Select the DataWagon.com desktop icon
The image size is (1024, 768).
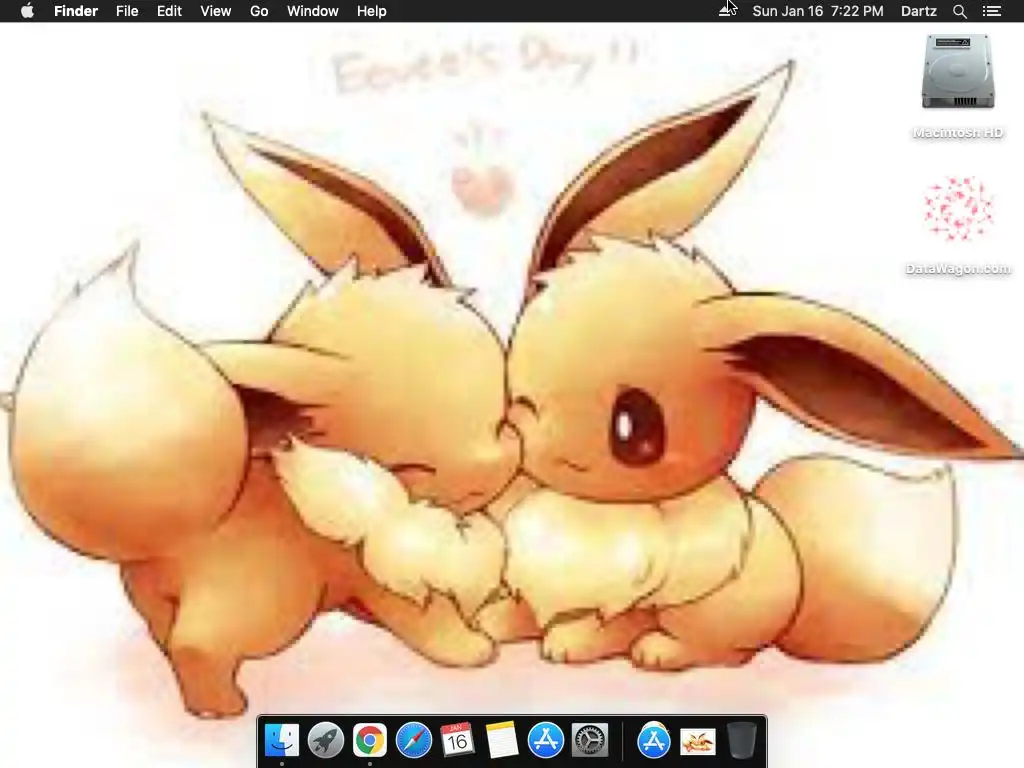pos(958,208)
